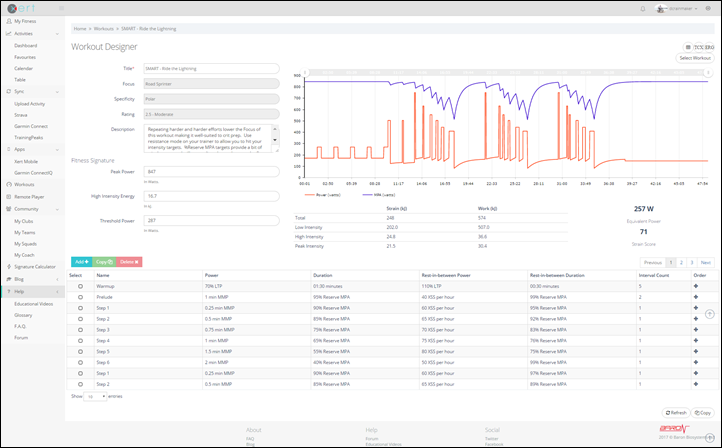The width and height of the screenshot is (722, 448).
Task: Select the Warmup row radio button
Action: pos(80,286)
